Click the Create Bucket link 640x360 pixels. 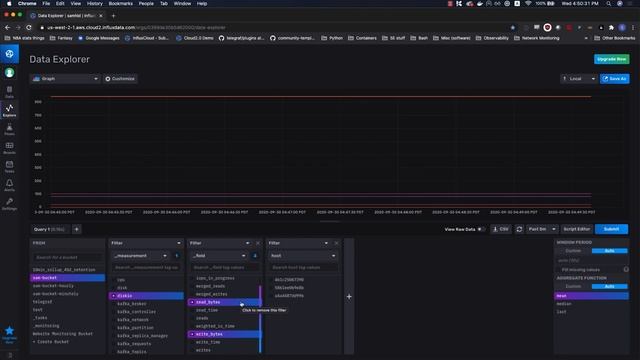point(51,342)
